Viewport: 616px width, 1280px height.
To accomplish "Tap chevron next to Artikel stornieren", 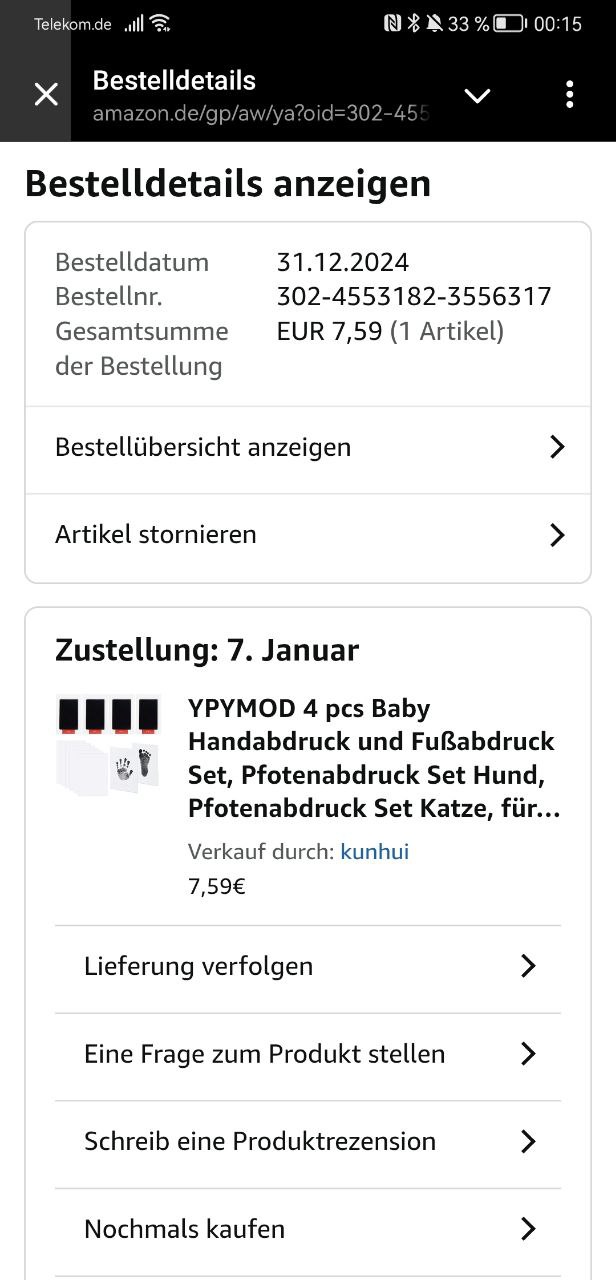I will tap(558, 535).
